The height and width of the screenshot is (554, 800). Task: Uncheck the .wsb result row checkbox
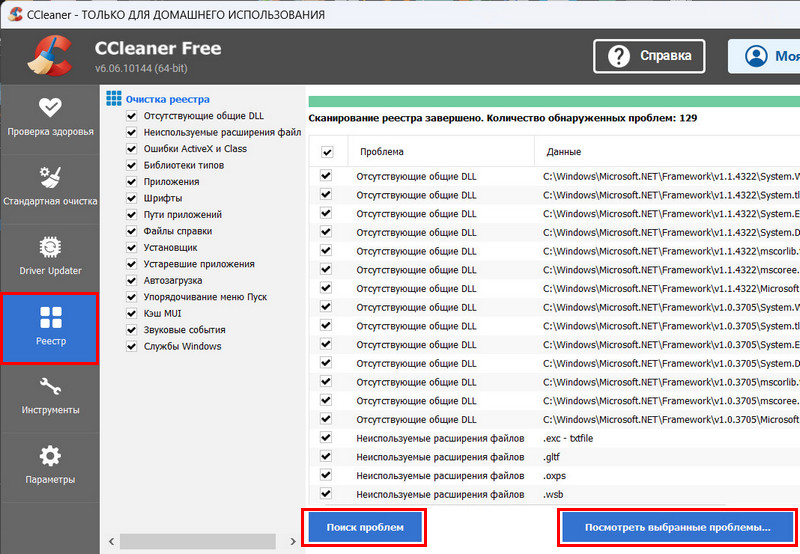[x=326, y=494]
